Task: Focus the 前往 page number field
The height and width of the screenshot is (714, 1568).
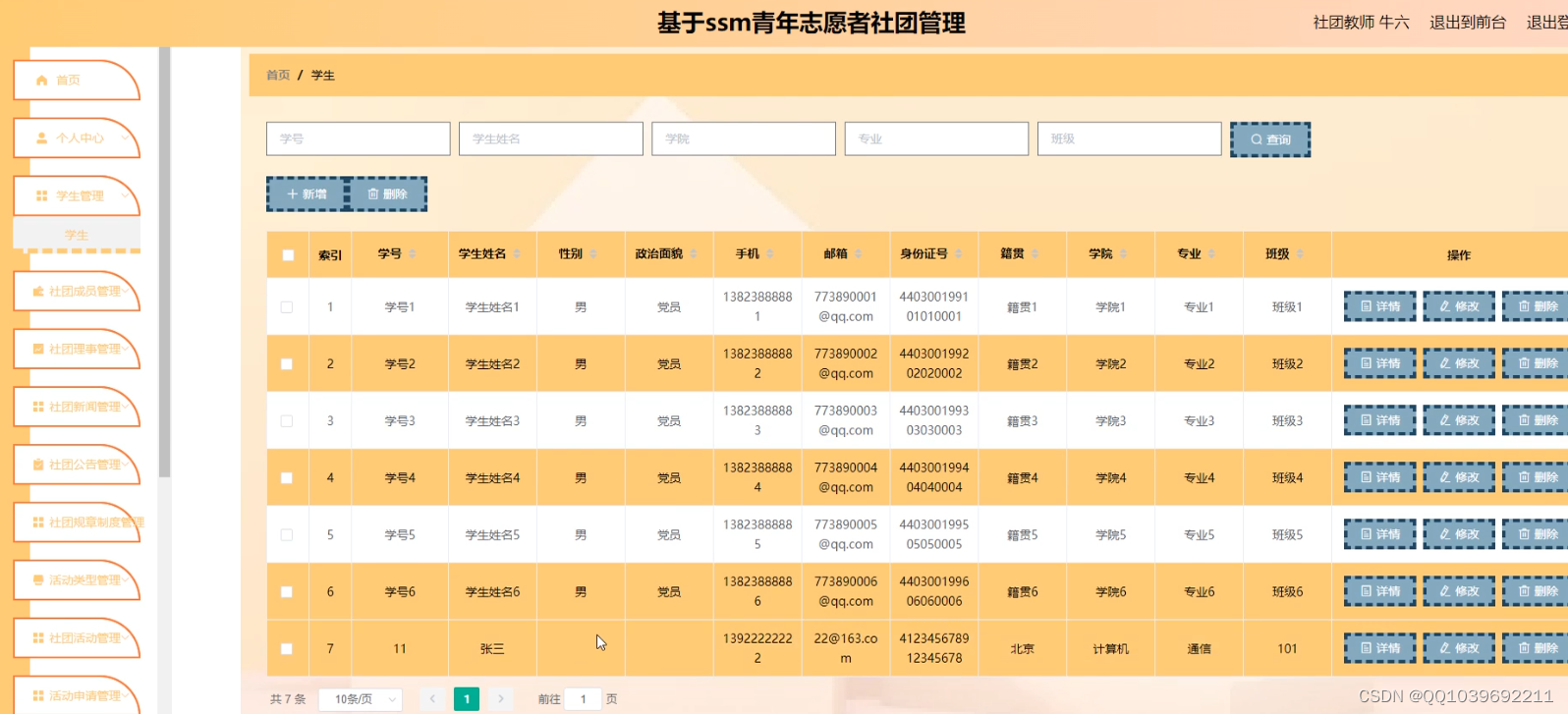Action: [584, 699]
